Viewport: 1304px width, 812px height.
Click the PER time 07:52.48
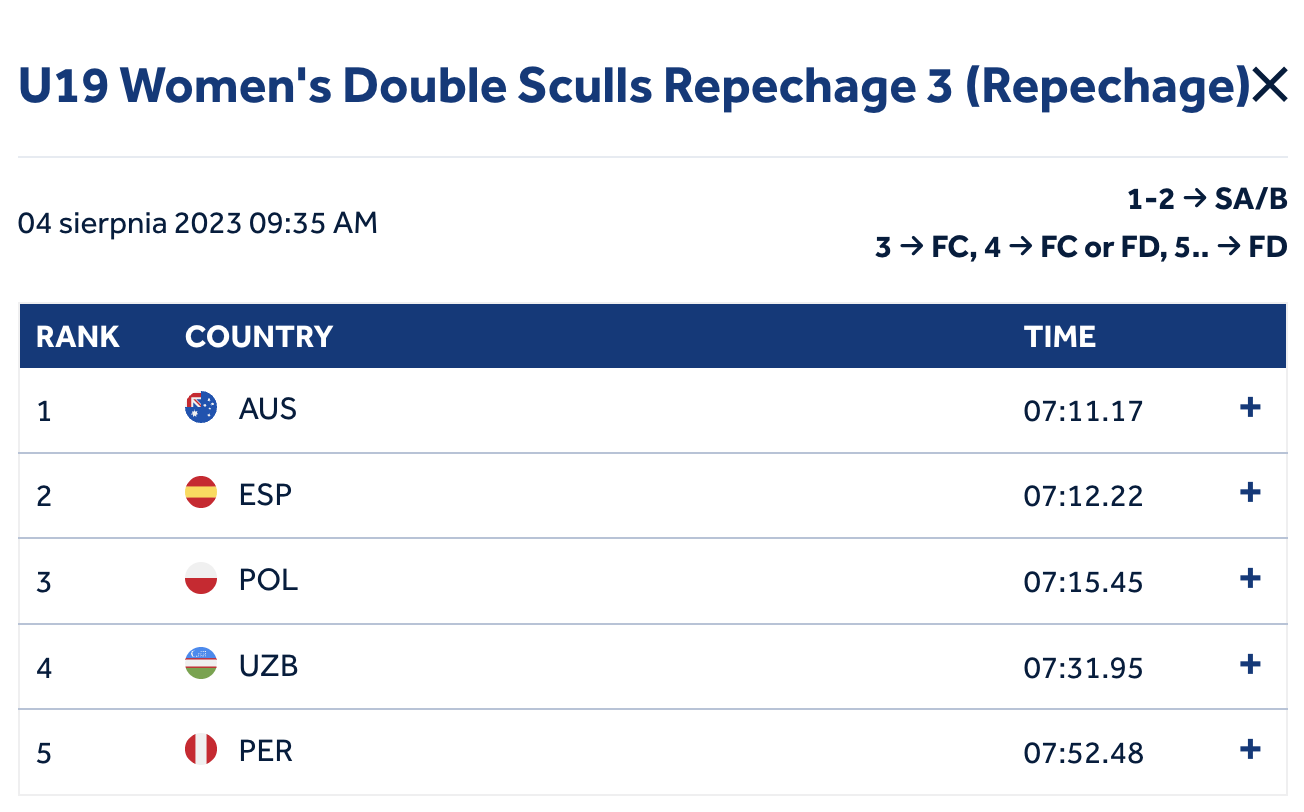(x=1083, y=752)
